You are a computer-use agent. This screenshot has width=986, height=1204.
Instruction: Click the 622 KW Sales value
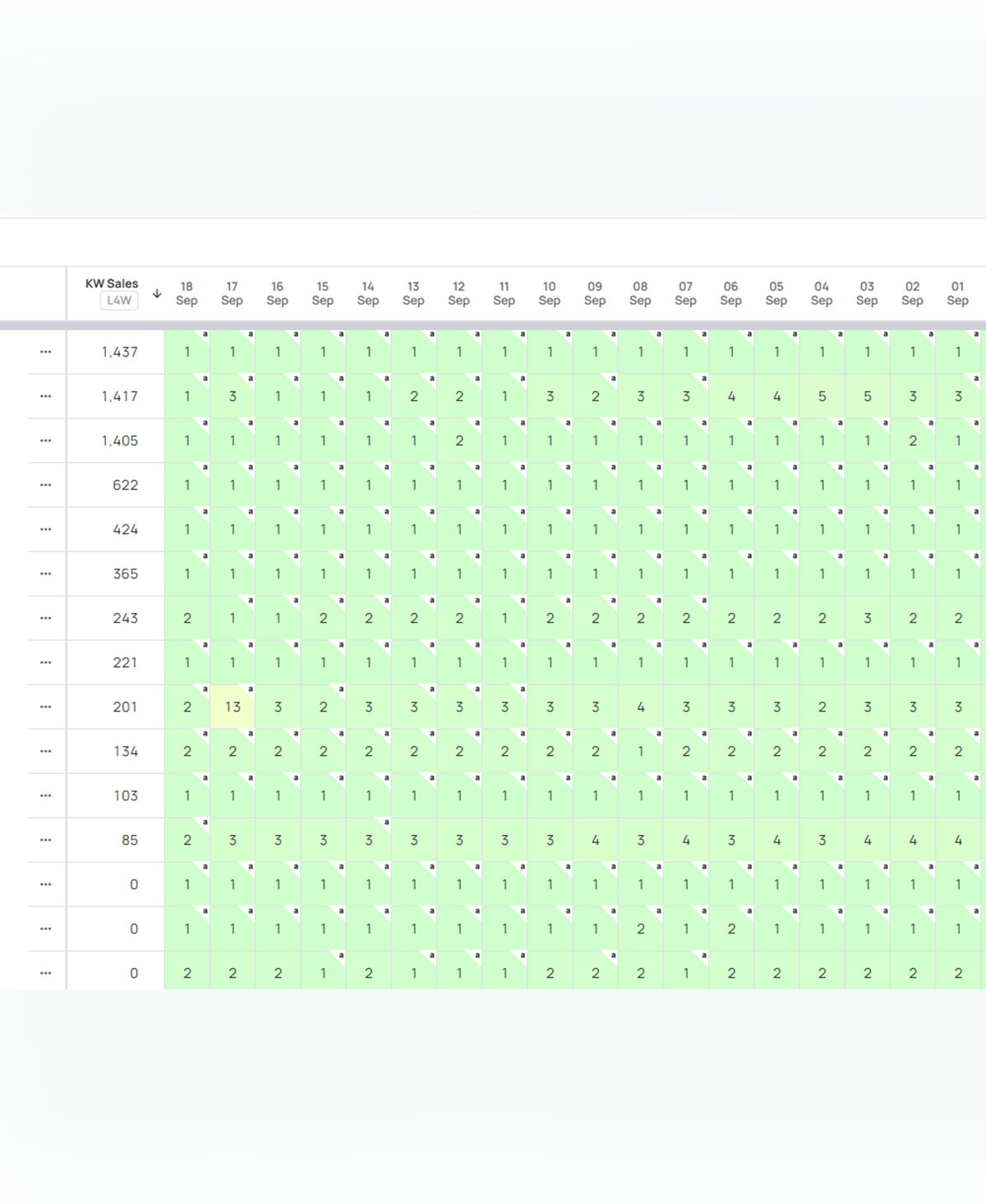point(126,485)
